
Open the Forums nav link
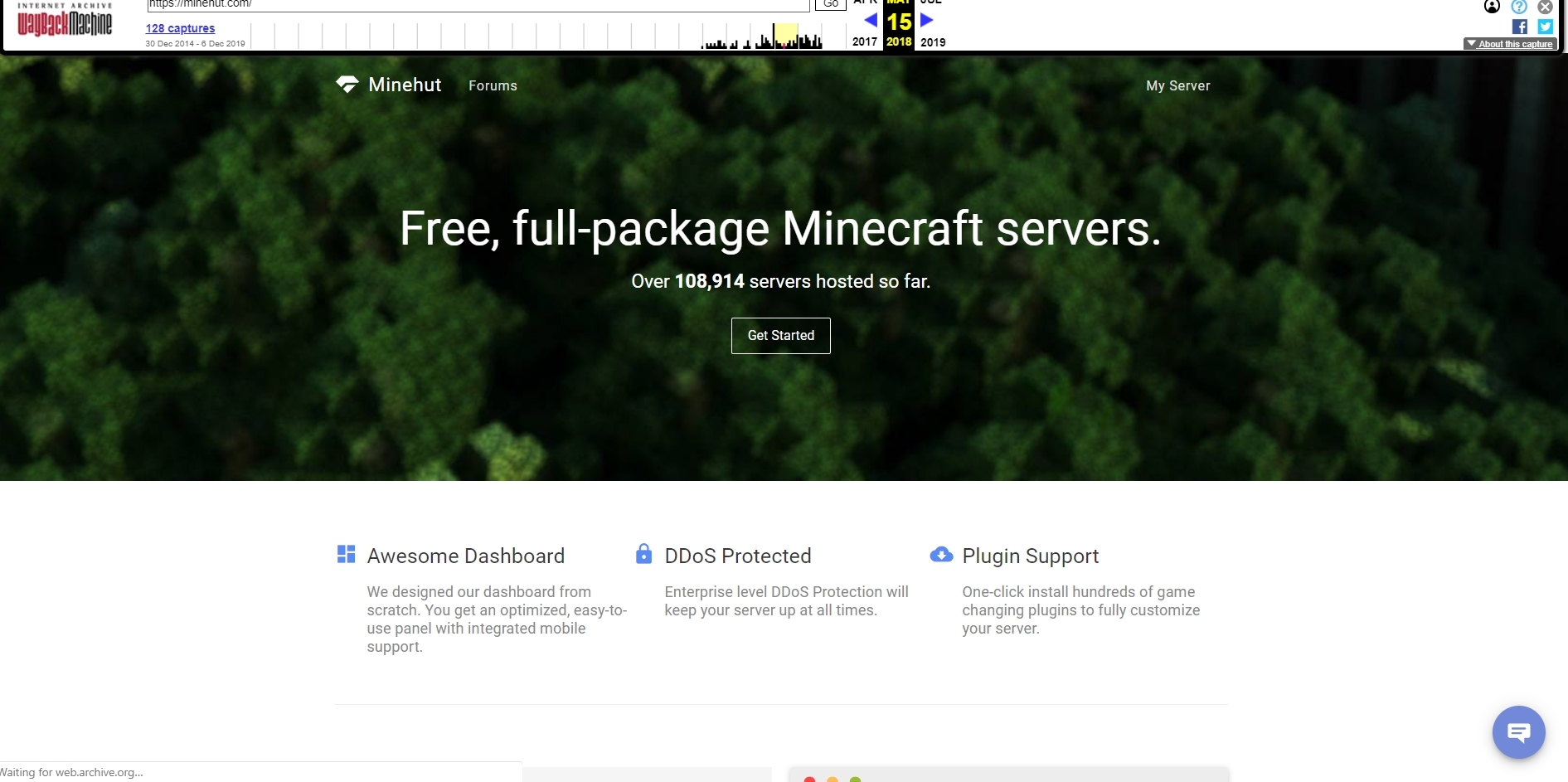(x=493, y=85)
